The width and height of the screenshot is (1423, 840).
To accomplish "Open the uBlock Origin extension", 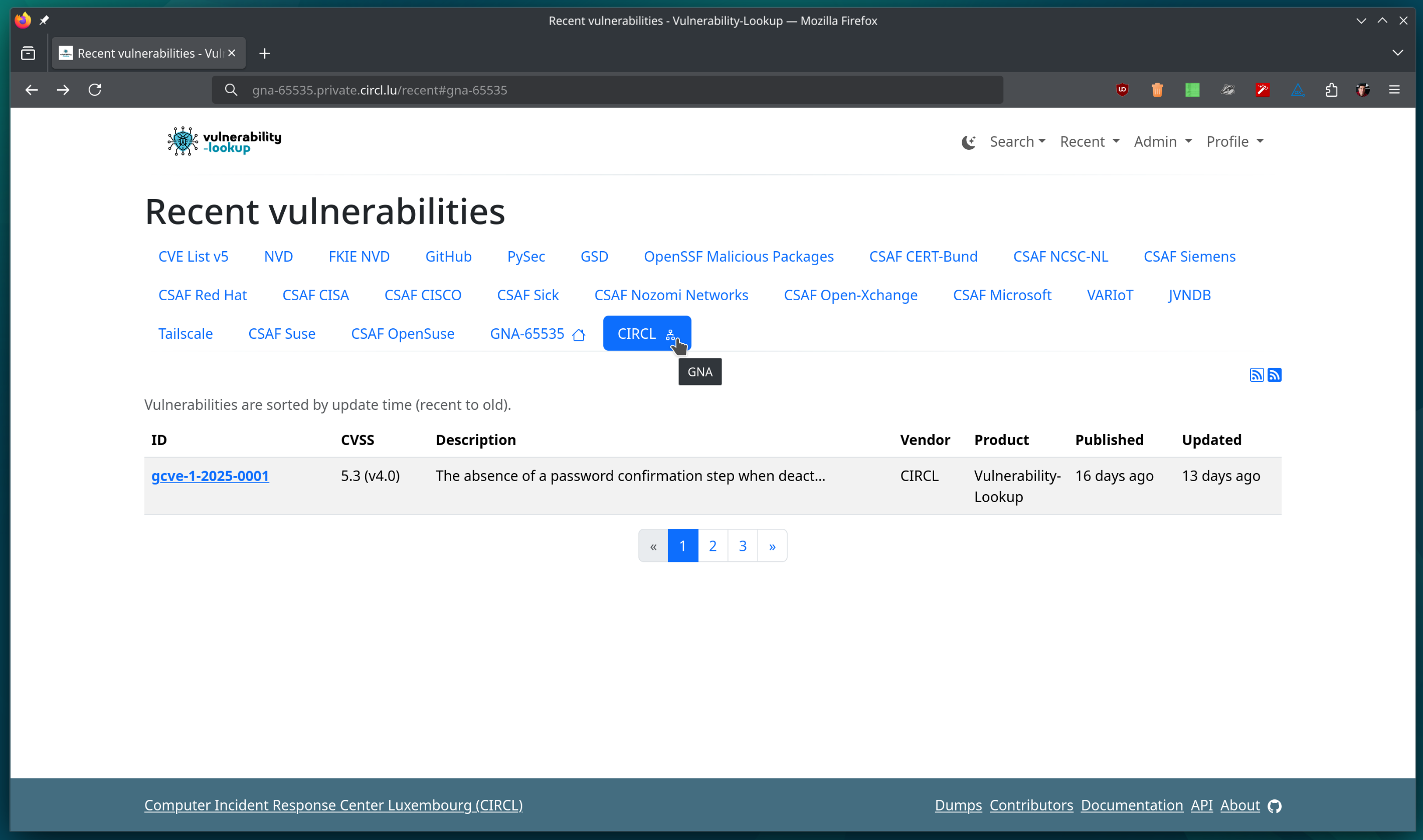I will tap(1122, 89).
